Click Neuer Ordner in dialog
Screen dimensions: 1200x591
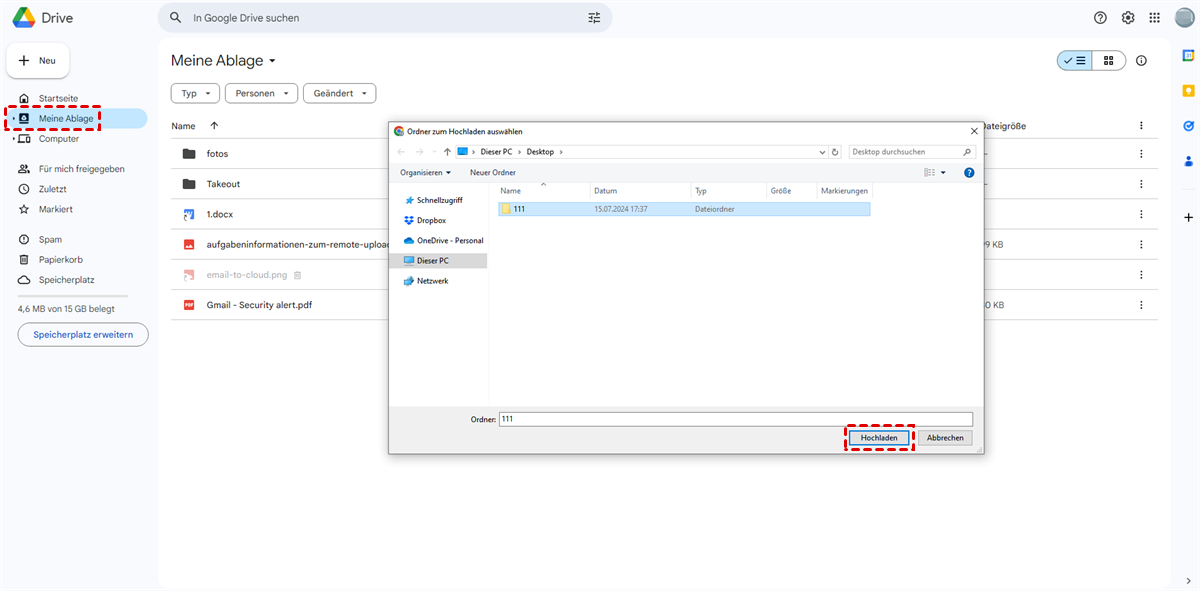493,172
